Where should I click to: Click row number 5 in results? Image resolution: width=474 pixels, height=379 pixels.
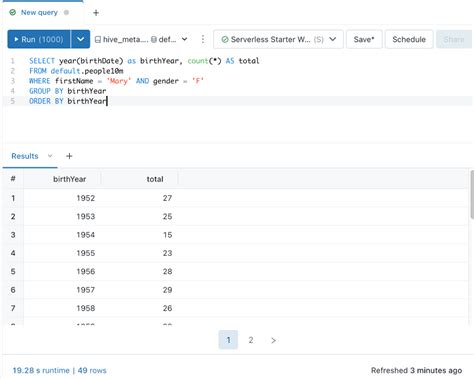click(x=13, y=271)
